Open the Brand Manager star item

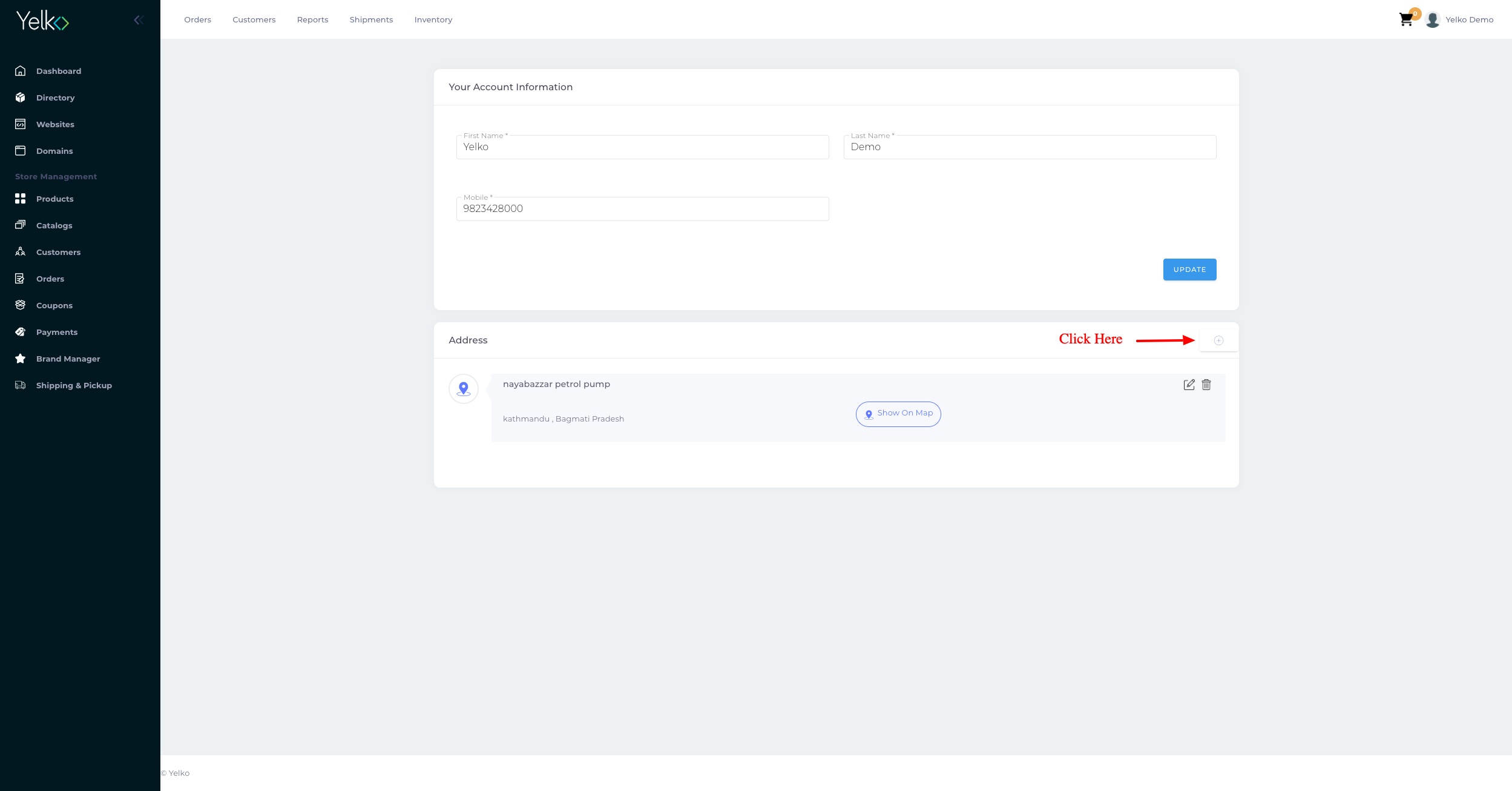68,359
